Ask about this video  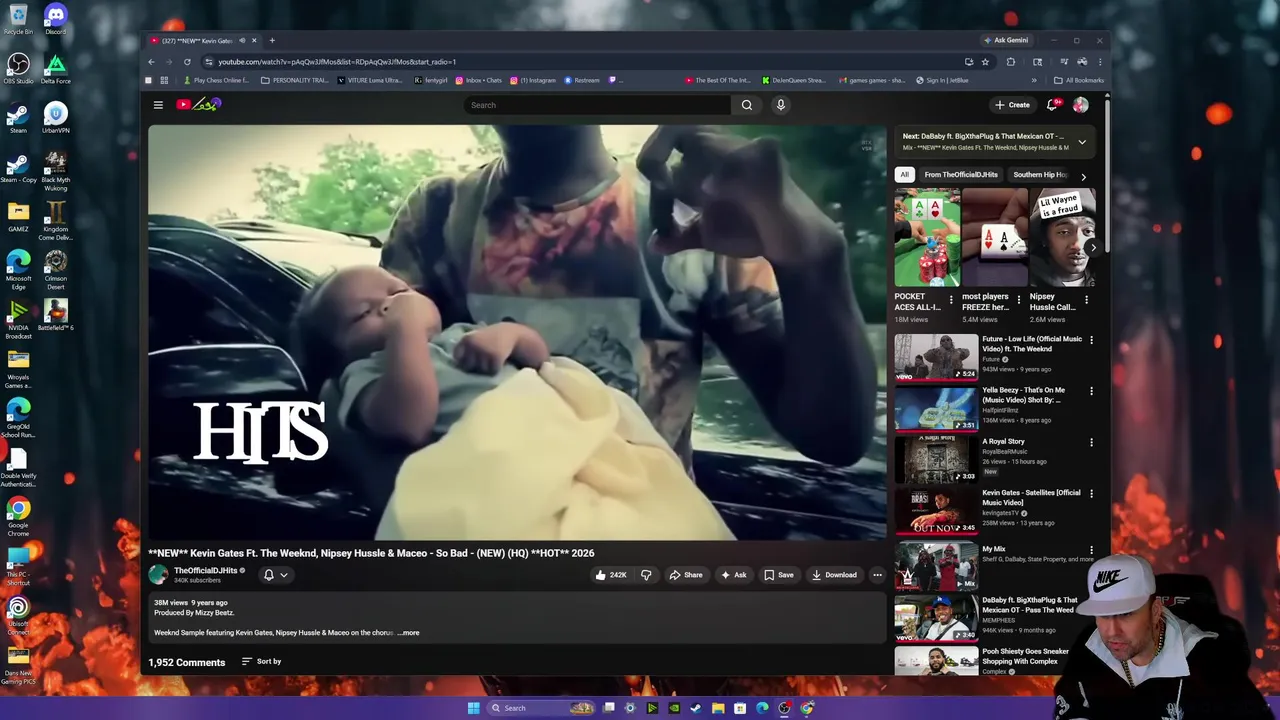[x=733, y=575]
